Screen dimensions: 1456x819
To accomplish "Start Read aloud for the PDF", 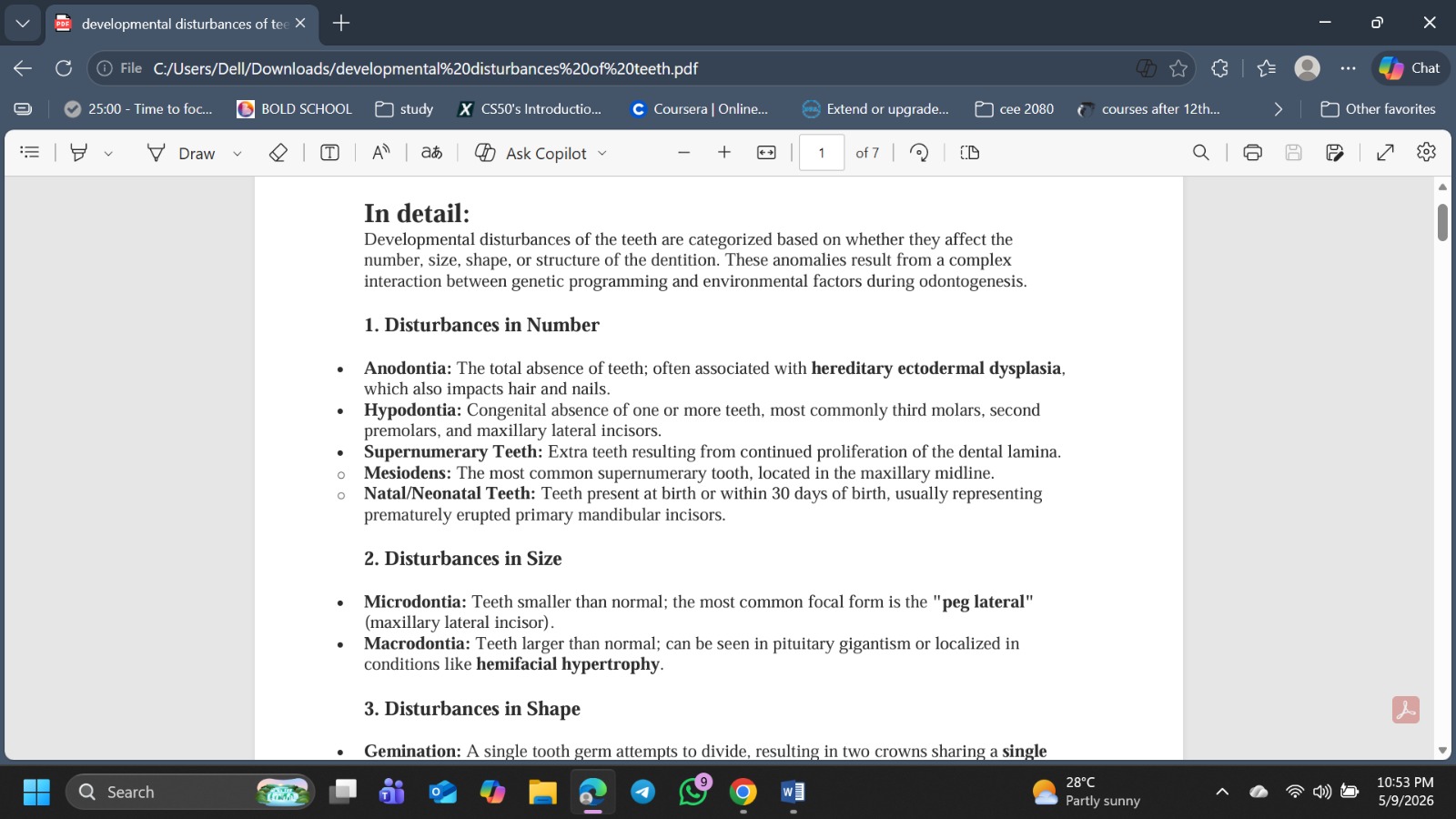I will click(381, 153).
